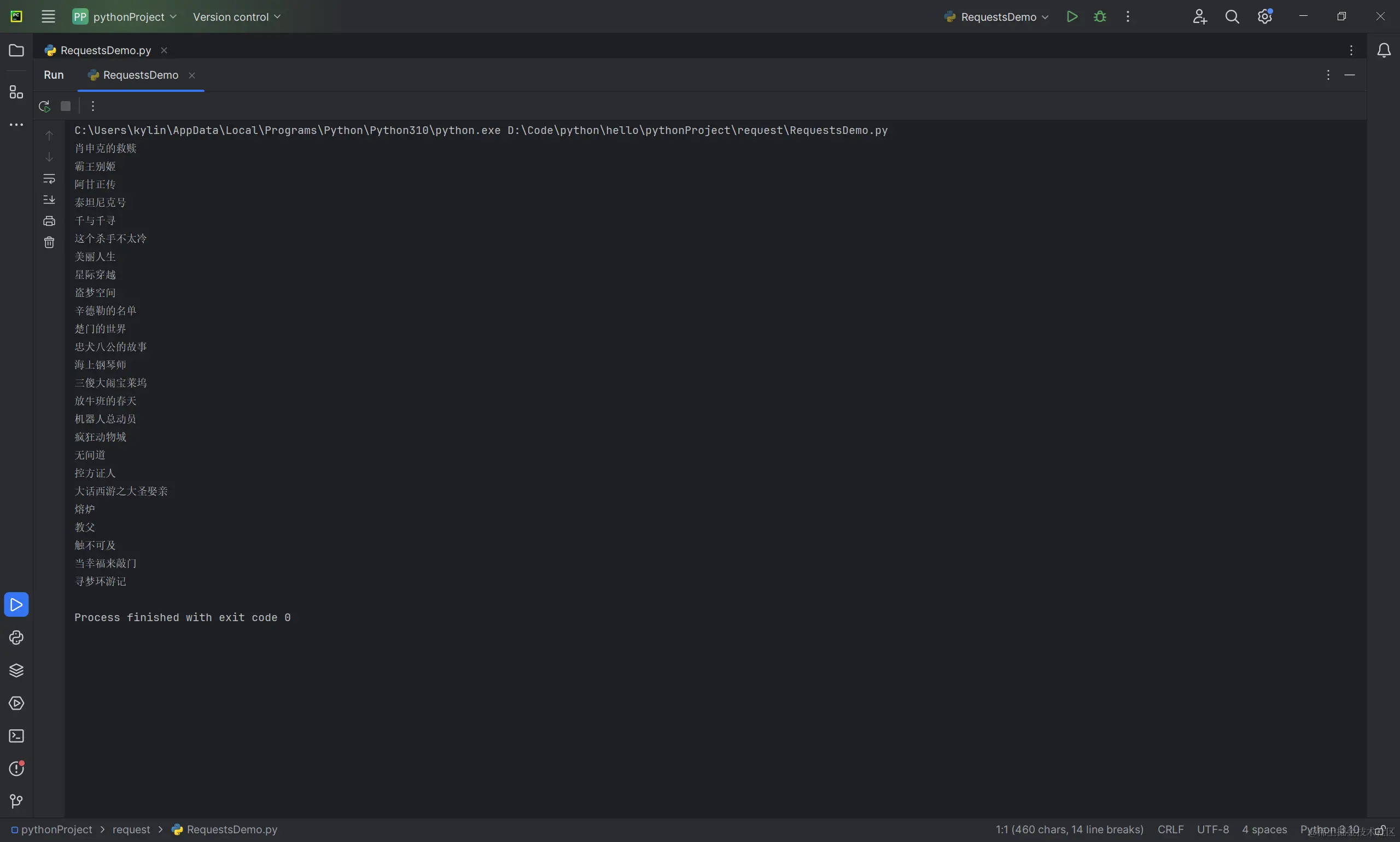Viewport: 1400px width, 842px height.
Task: Open the Python Console tool window
Action: (x=16, y=638)
